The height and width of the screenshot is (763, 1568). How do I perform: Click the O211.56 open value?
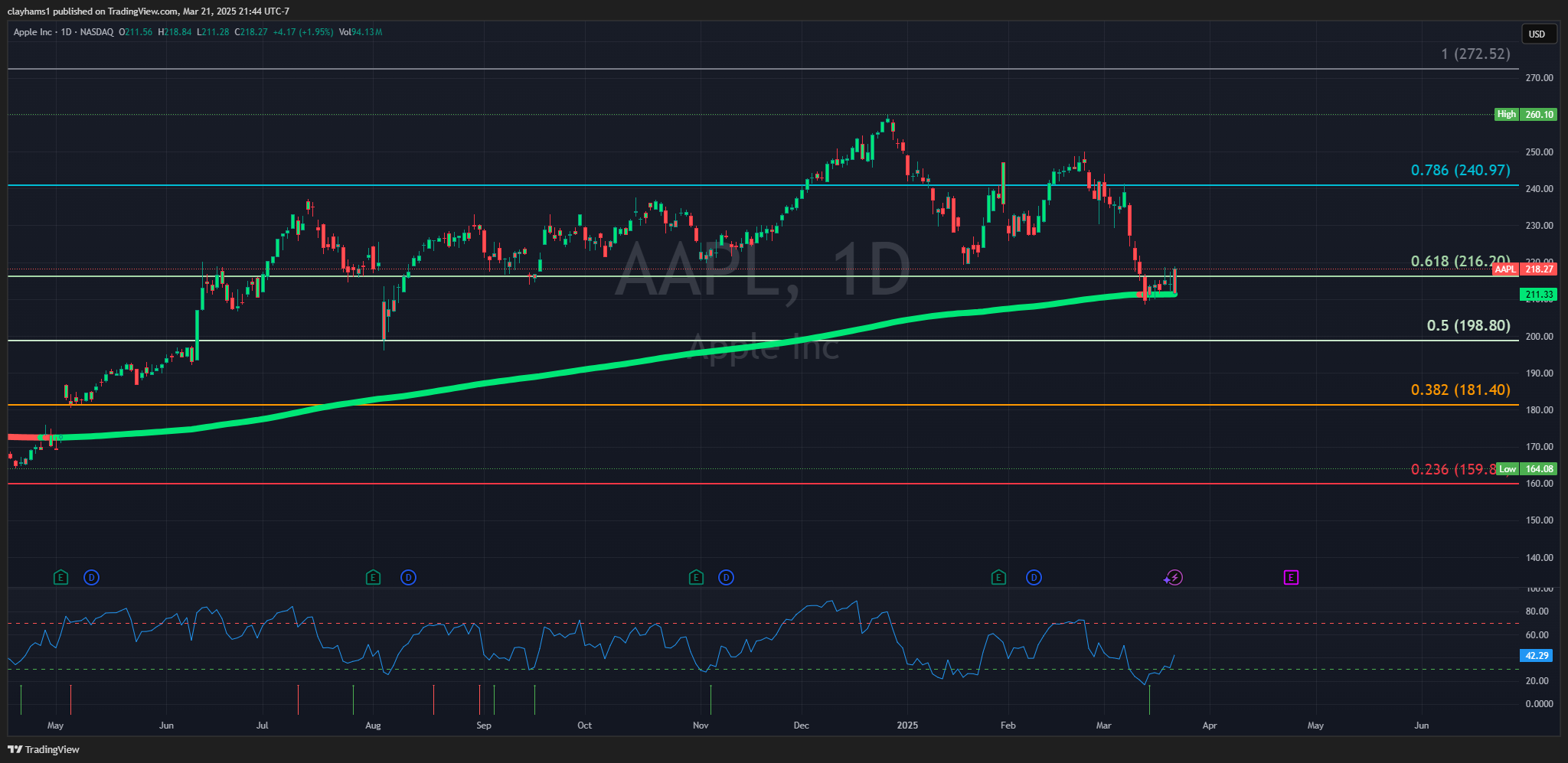coord(136,32)
